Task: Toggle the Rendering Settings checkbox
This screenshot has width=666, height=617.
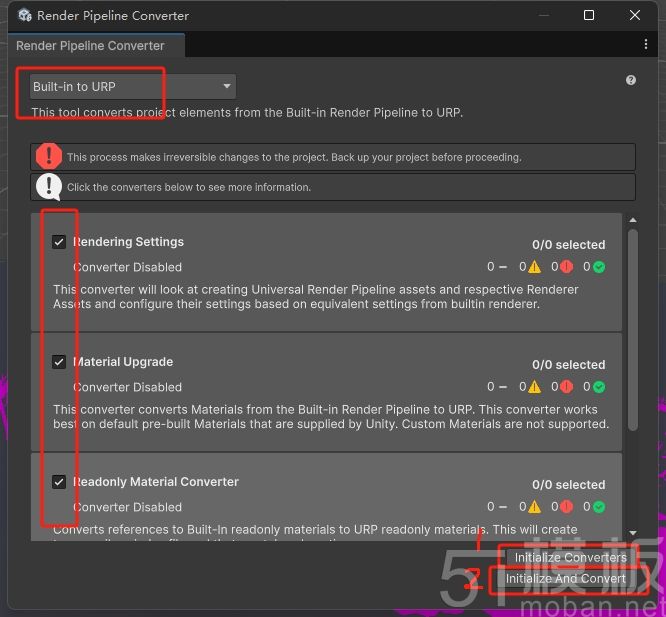Action: click(x=59, y=242)
